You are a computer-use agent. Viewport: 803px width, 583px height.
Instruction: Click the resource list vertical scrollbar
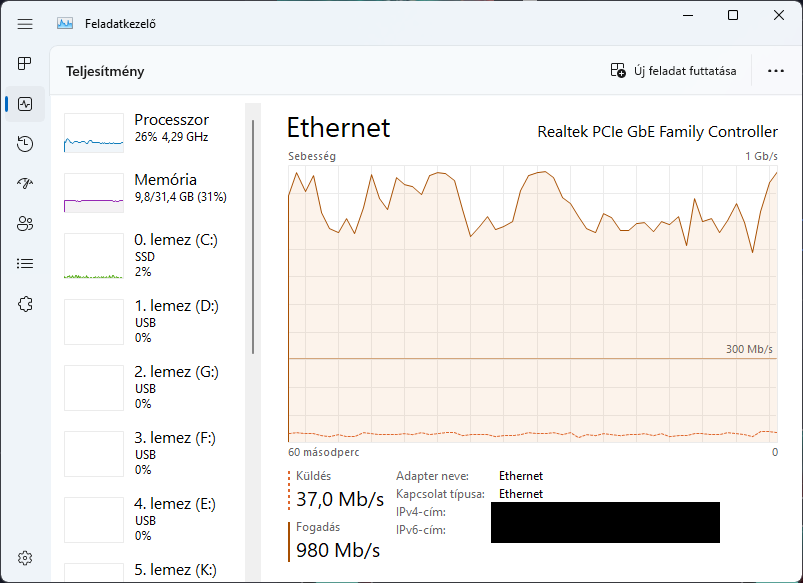point(253,237)
